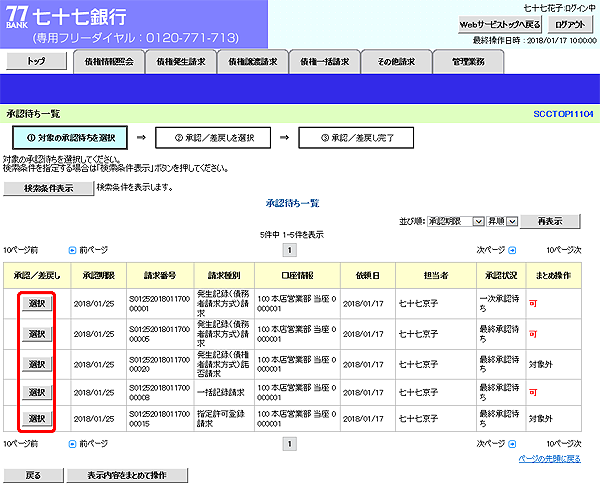The image size is (600, 491).
Task: Click 選択 for request S0125201801170000001
Action: [37, 303]
